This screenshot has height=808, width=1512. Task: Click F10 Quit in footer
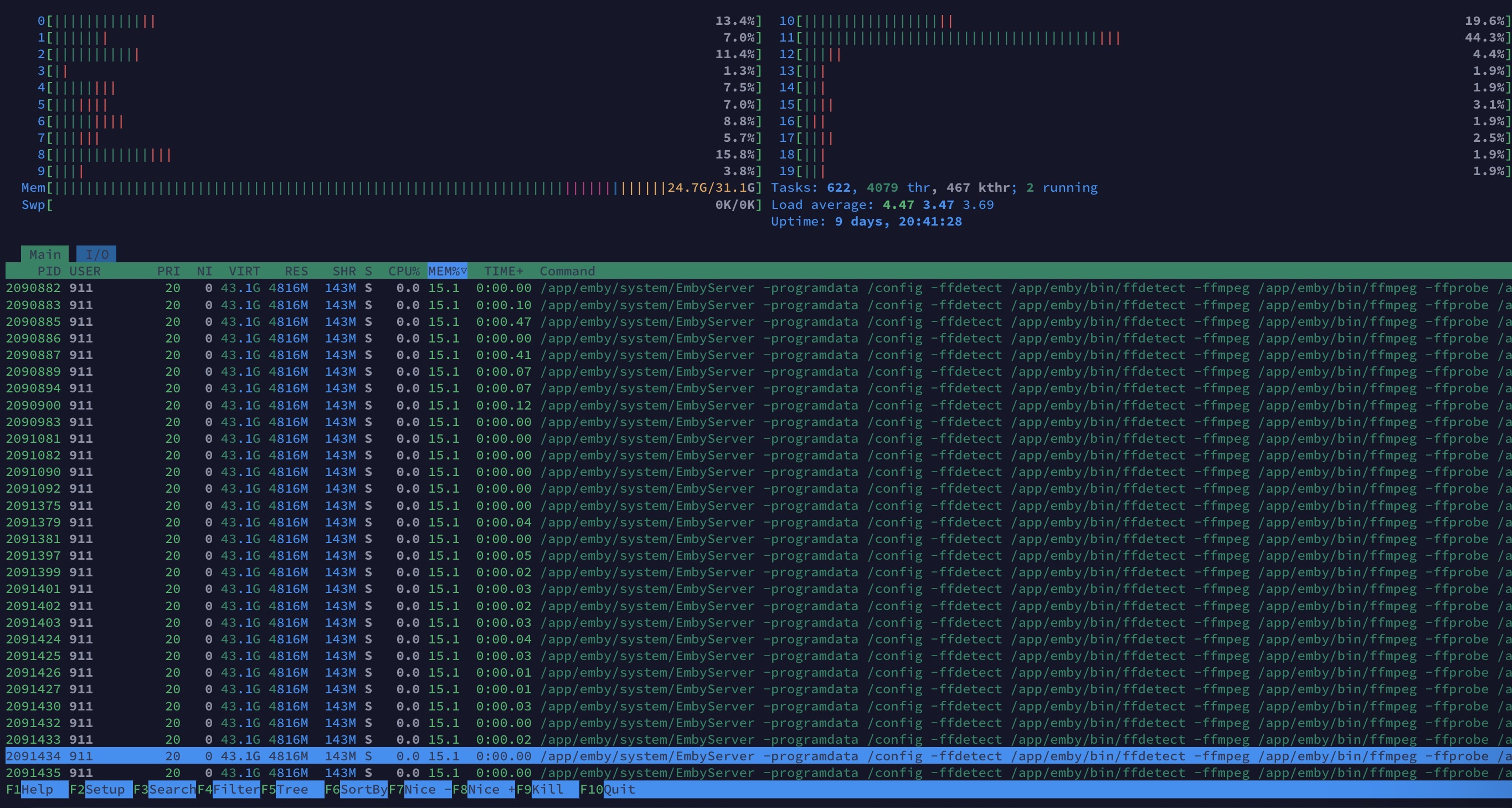point(619,789)
